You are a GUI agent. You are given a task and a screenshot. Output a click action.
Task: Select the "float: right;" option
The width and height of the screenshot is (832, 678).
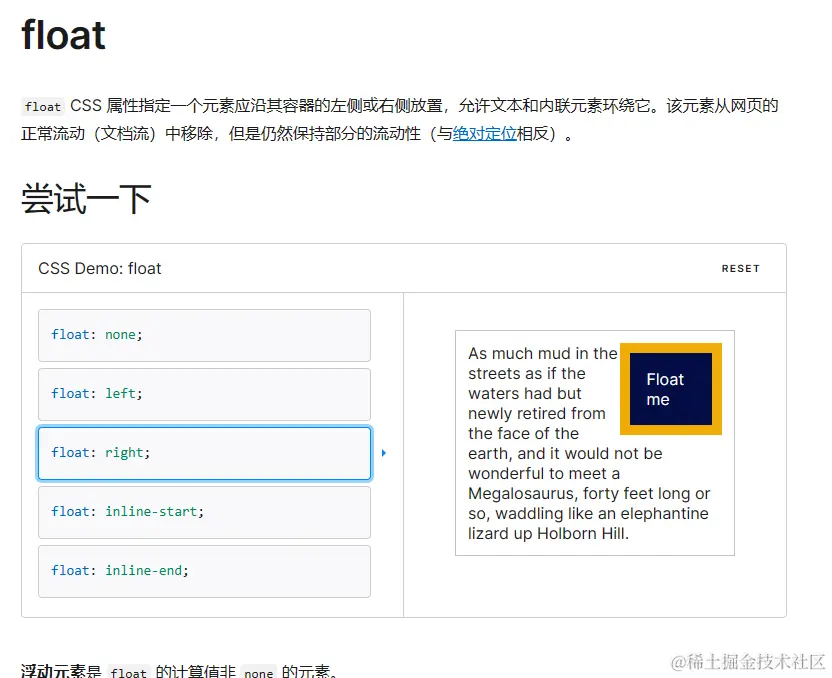click(x=204, y=453)
